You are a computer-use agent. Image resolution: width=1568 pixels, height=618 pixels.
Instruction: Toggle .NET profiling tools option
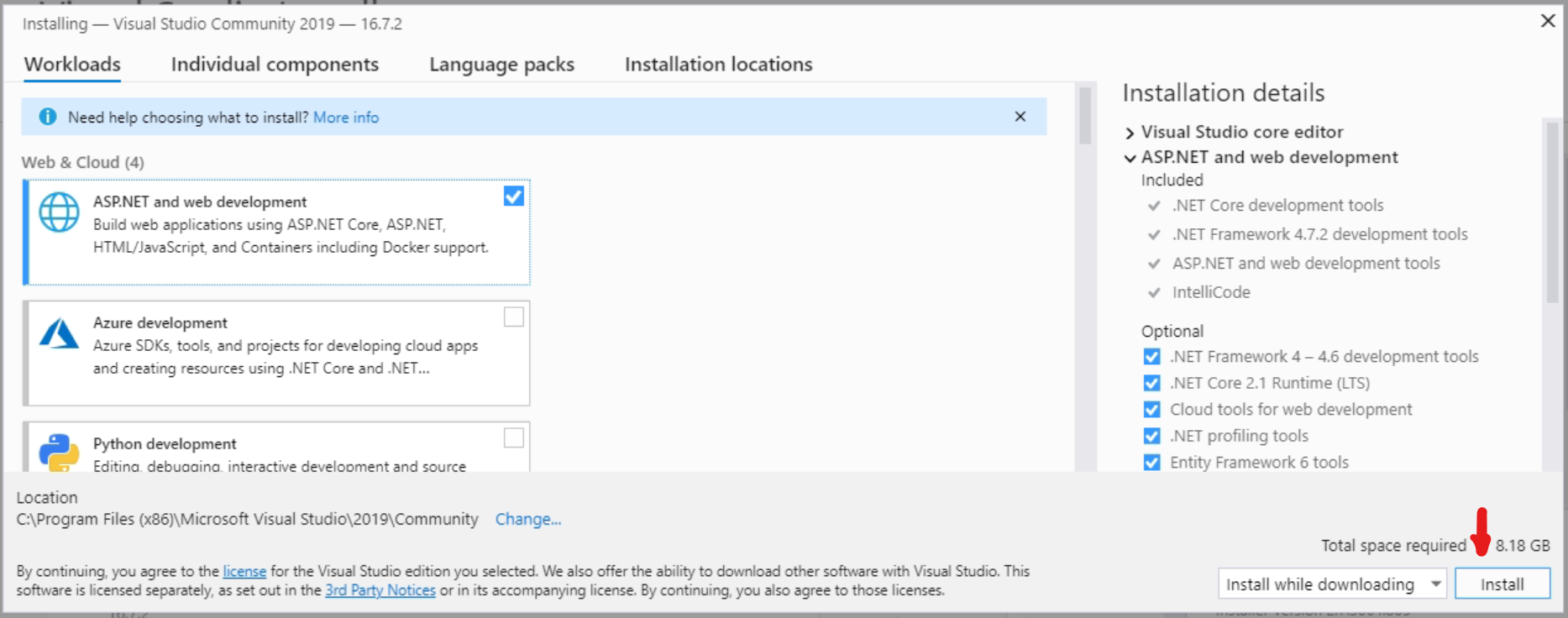click(1152, 436)
